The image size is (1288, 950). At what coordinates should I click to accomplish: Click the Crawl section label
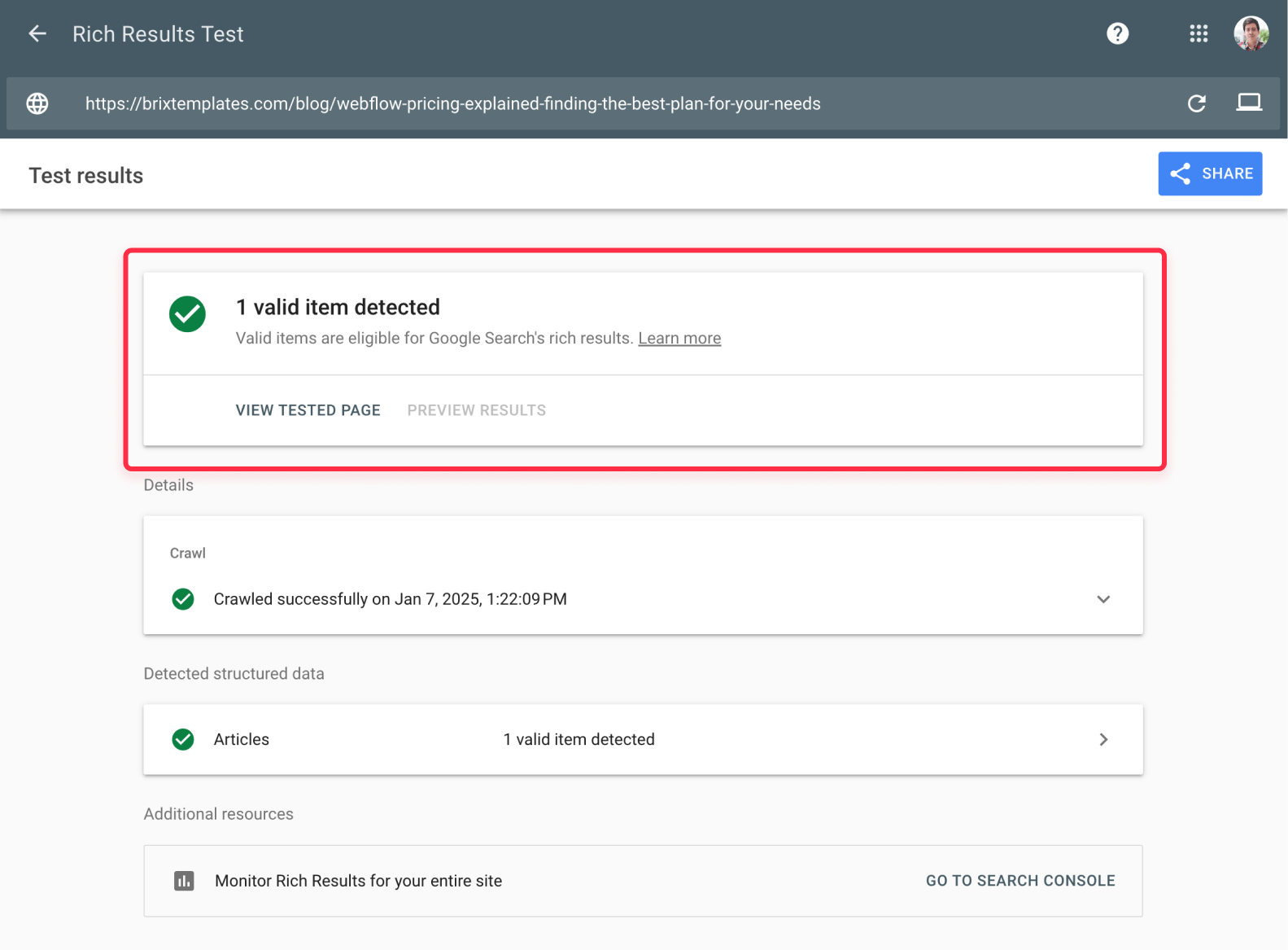pyautogui.click(x=188, y=554)
